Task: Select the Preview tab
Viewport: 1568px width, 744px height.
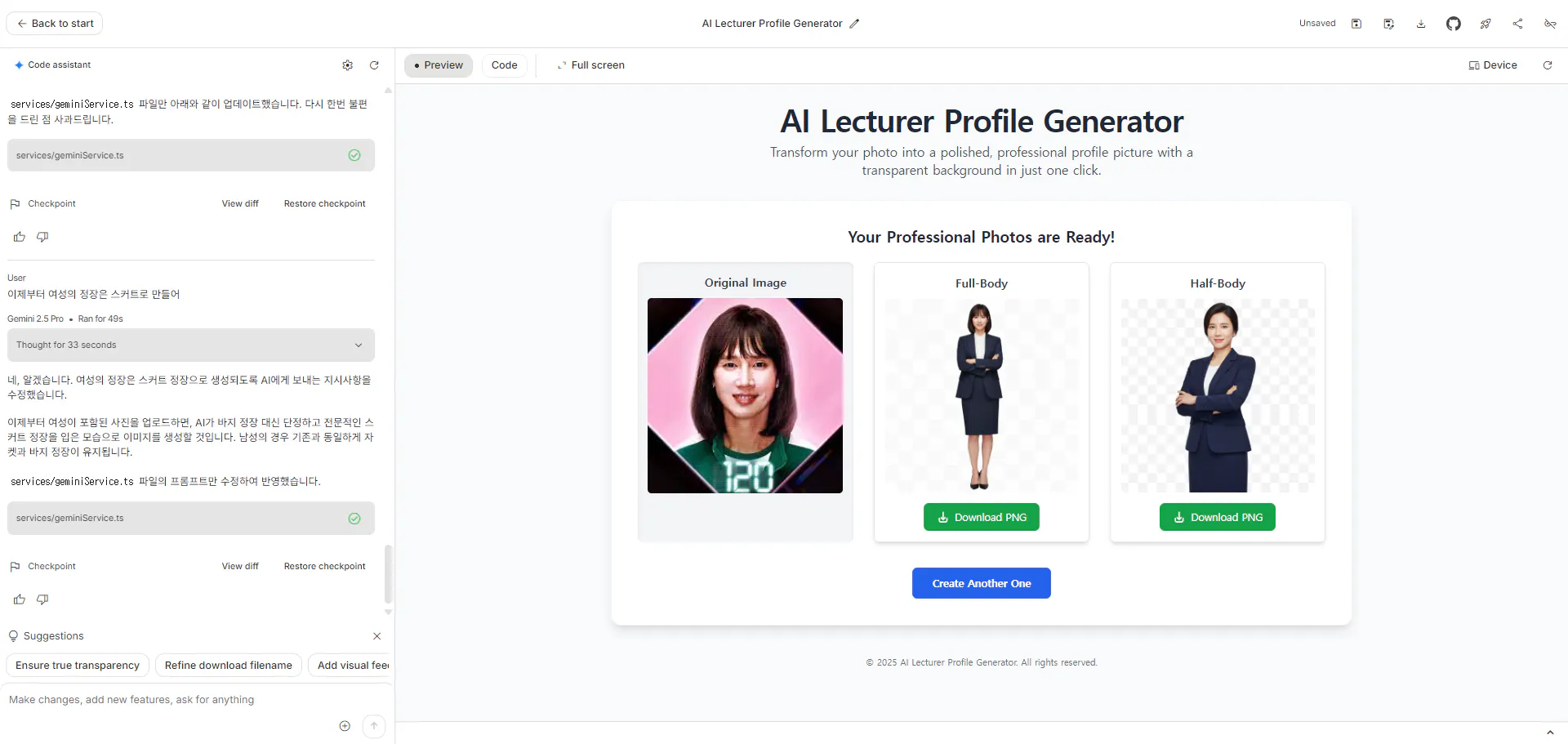Action: click(x=439, y=65)
